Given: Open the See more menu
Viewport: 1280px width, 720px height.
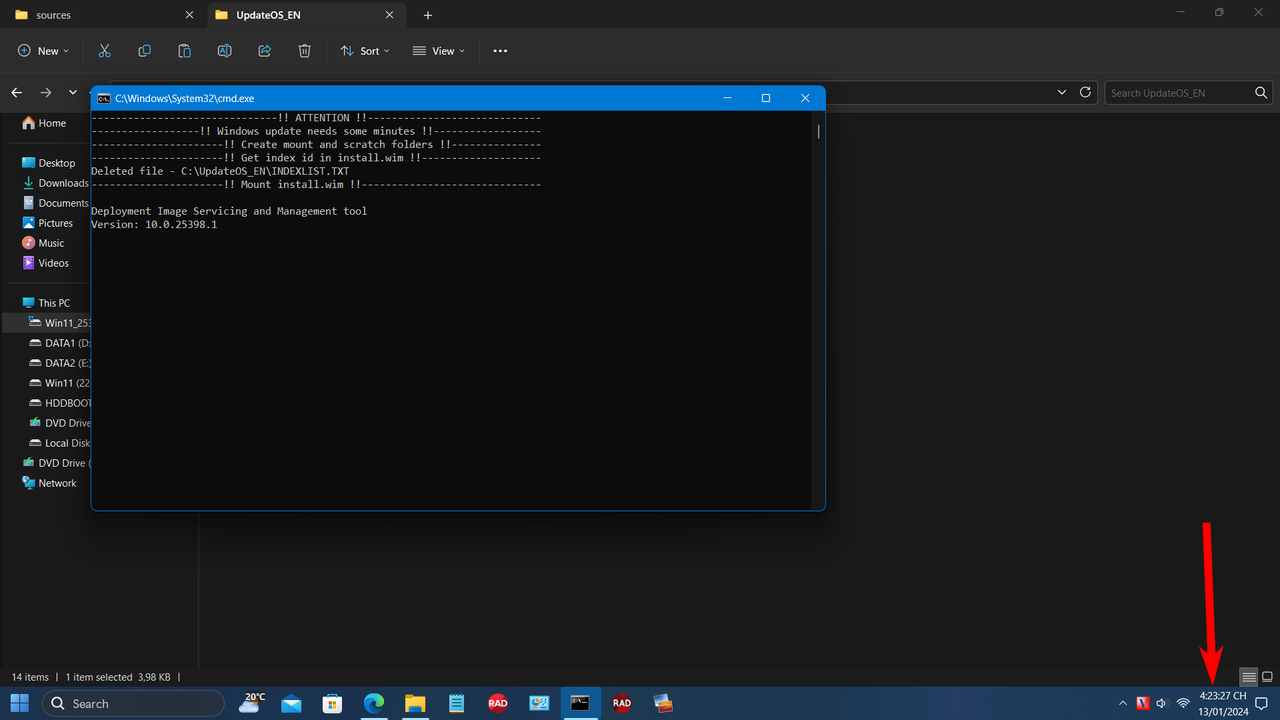Looking at the screenshot, I should [500, 50].
